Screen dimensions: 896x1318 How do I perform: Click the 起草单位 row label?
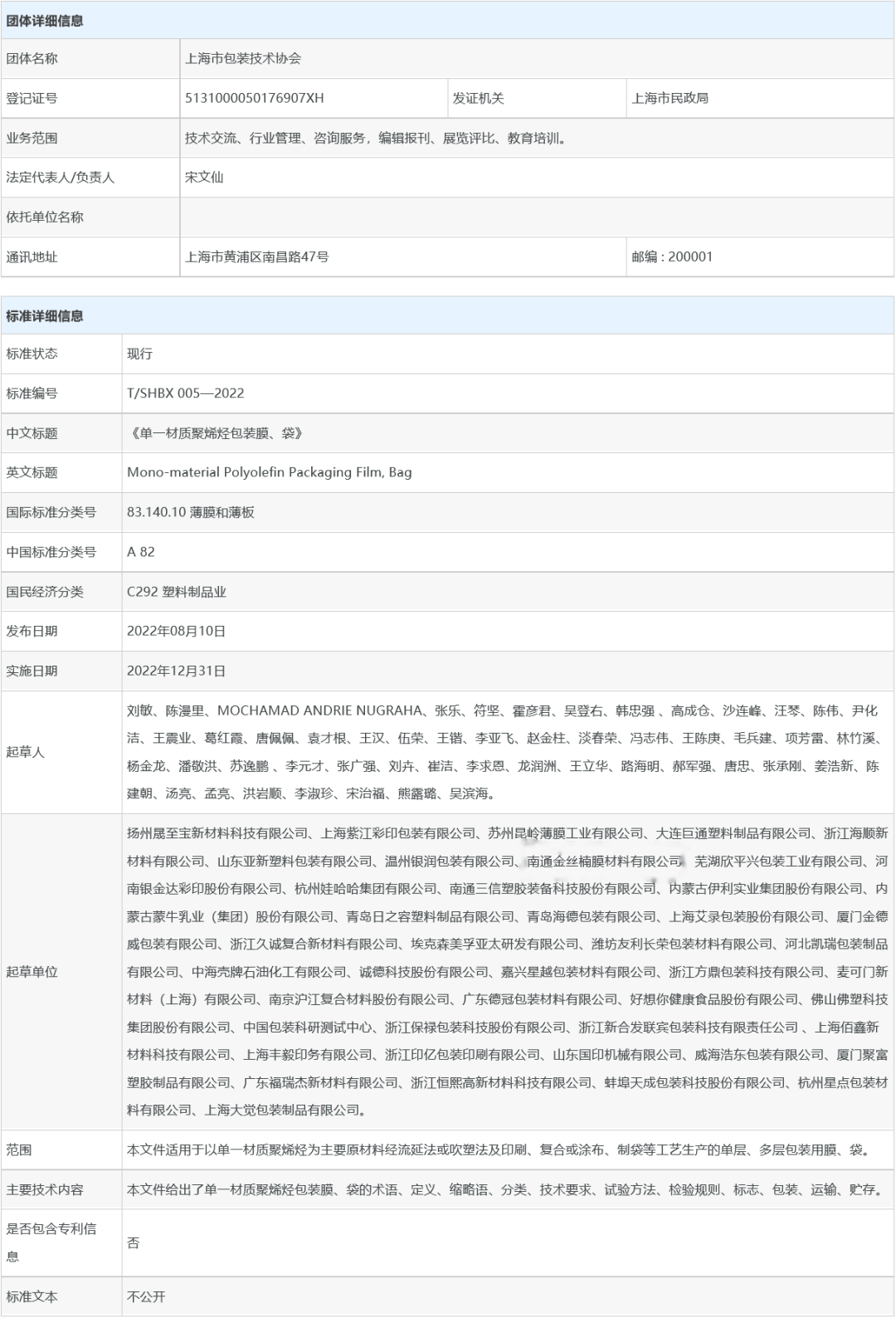32,971
